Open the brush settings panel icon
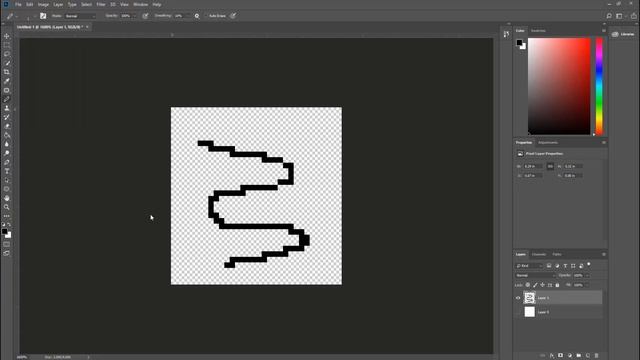The height and width of the screenshot is (360, 640). pos(43,16)
